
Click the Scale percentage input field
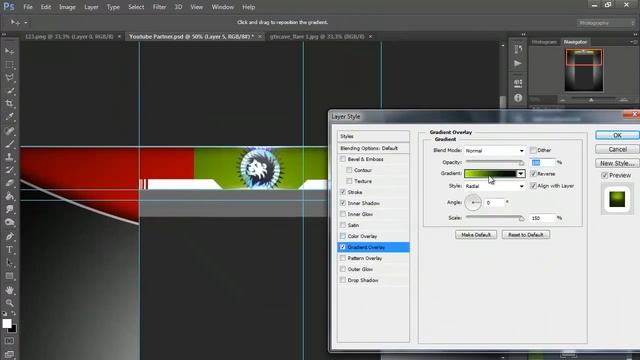tap(542, 218)
